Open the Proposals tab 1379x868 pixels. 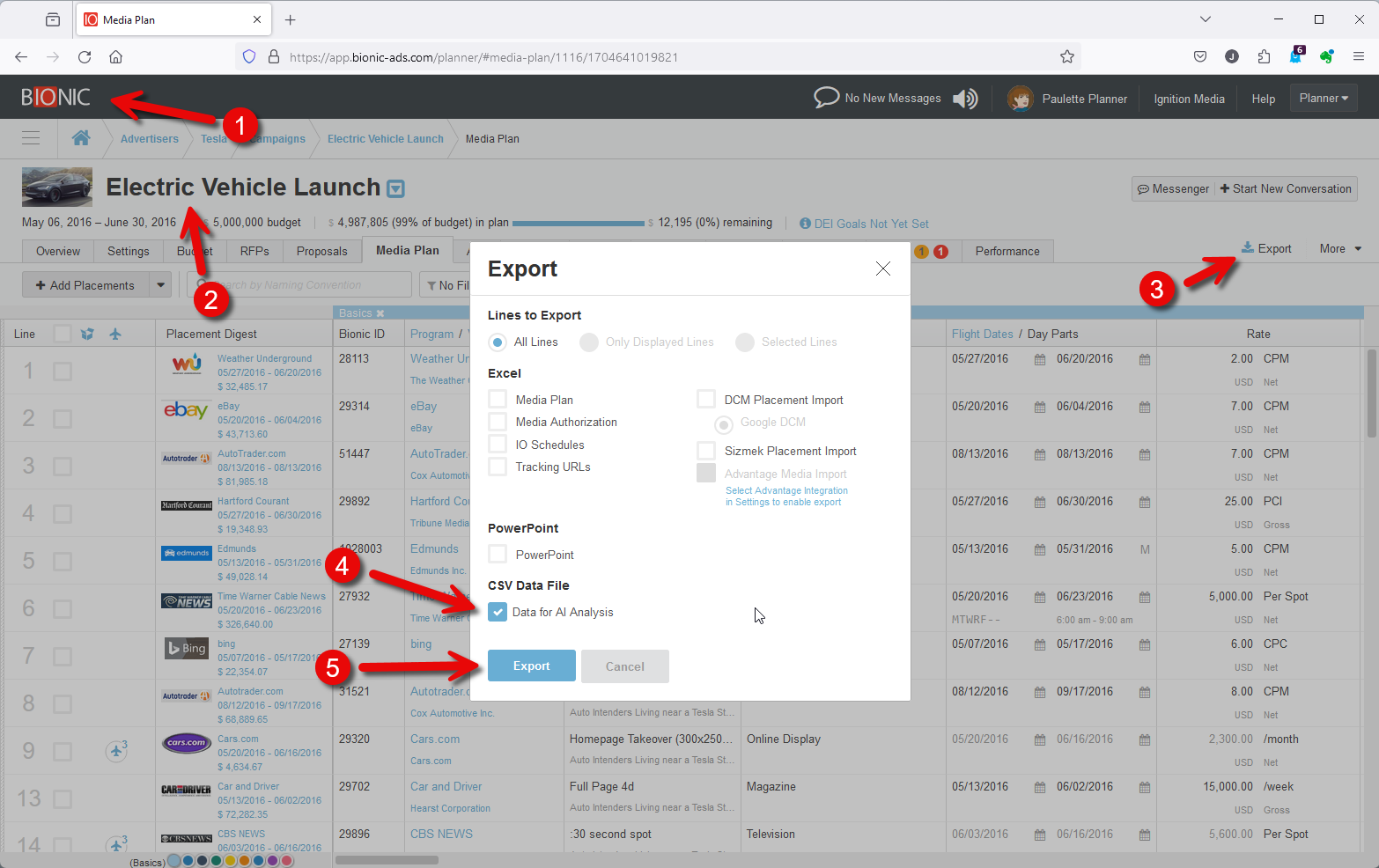tap(322, 251)
